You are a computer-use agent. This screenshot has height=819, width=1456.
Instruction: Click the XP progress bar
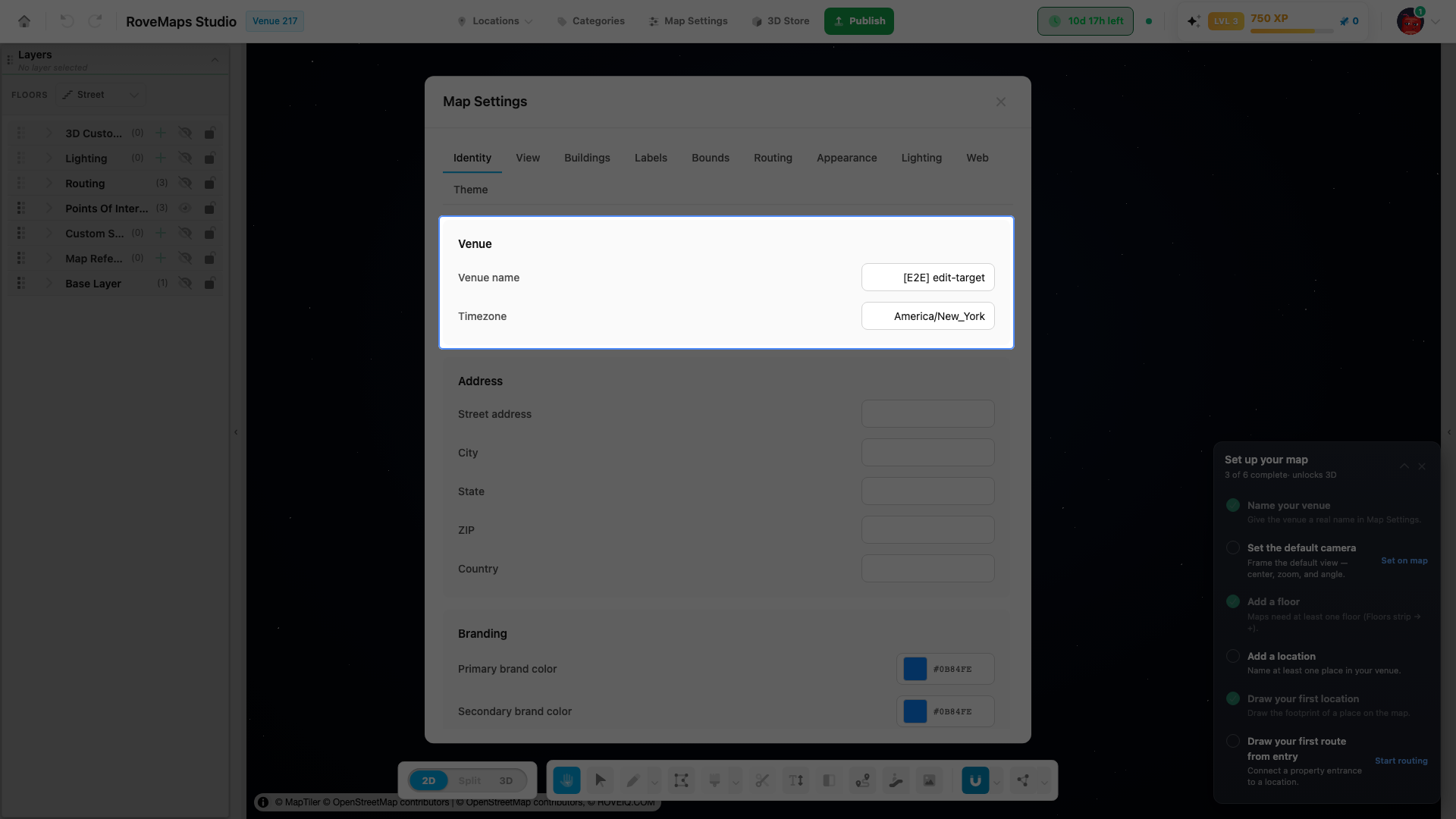pos(1291,31)
